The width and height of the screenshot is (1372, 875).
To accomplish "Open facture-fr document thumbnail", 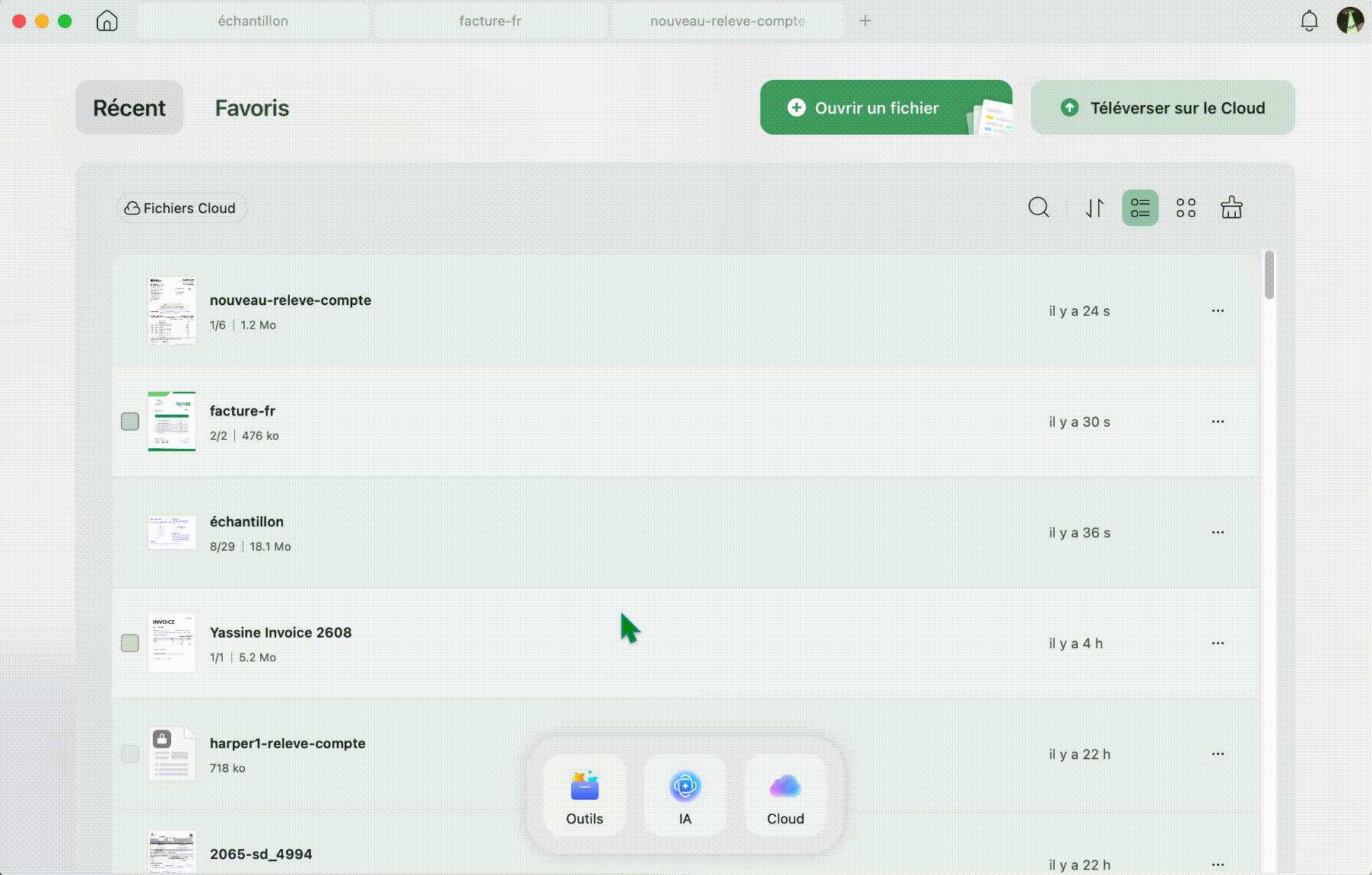I will (x=172, y=422).
